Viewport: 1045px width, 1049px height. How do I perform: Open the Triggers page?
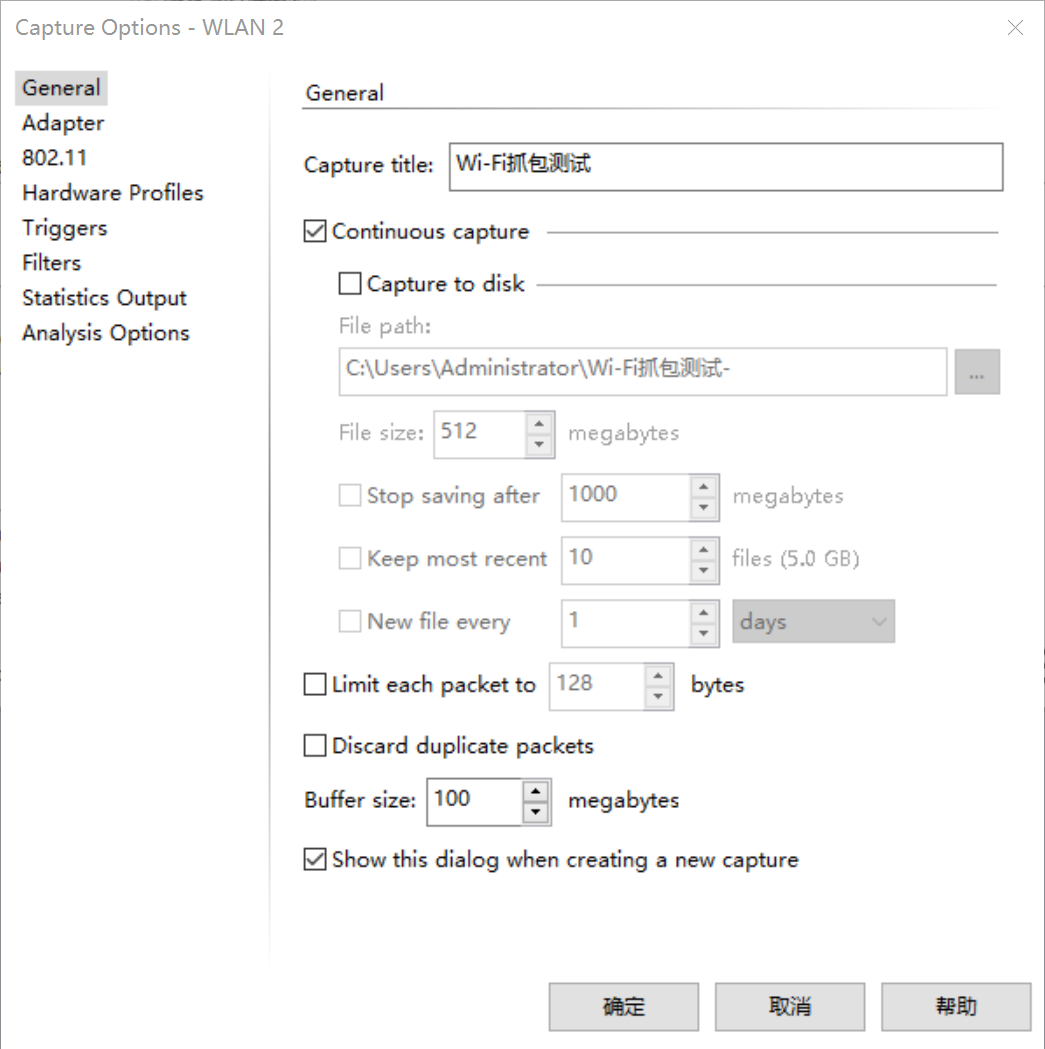64,227
